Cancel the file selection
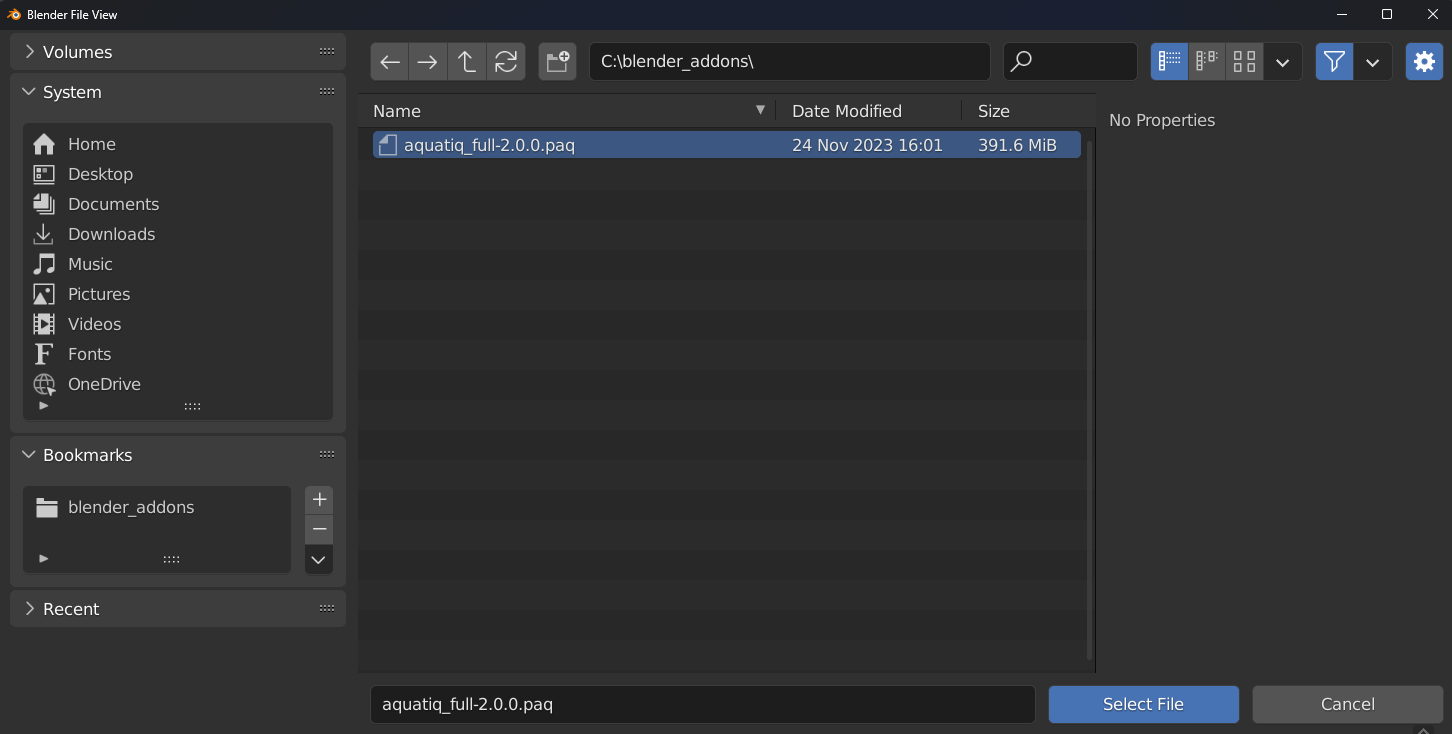This screenshot has height=734, width=1452. (1346, 704)
